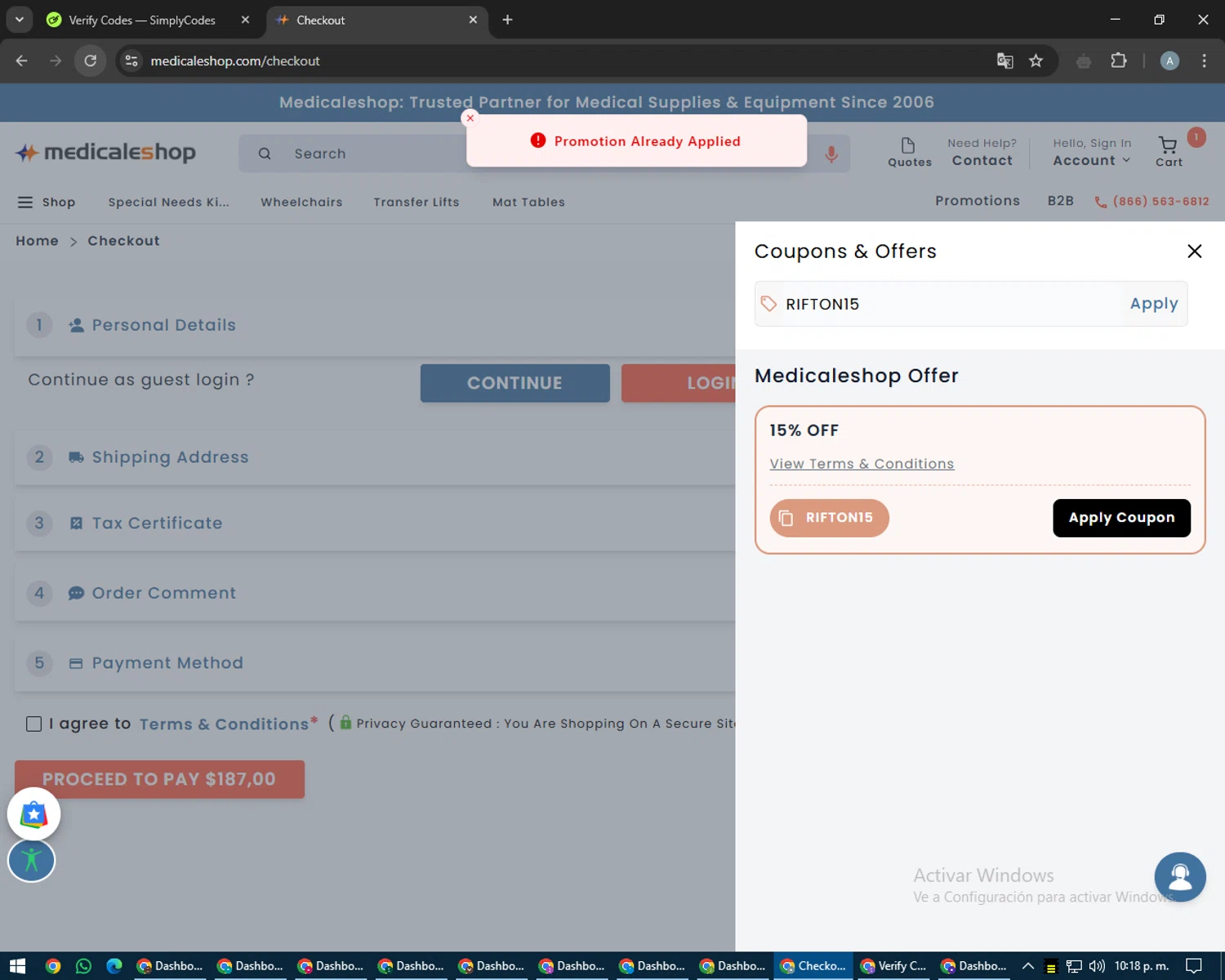Viewport: 1225px width, 980px height.
Task: Open the Windows notification center
Action: click(x=1194, y=966)
